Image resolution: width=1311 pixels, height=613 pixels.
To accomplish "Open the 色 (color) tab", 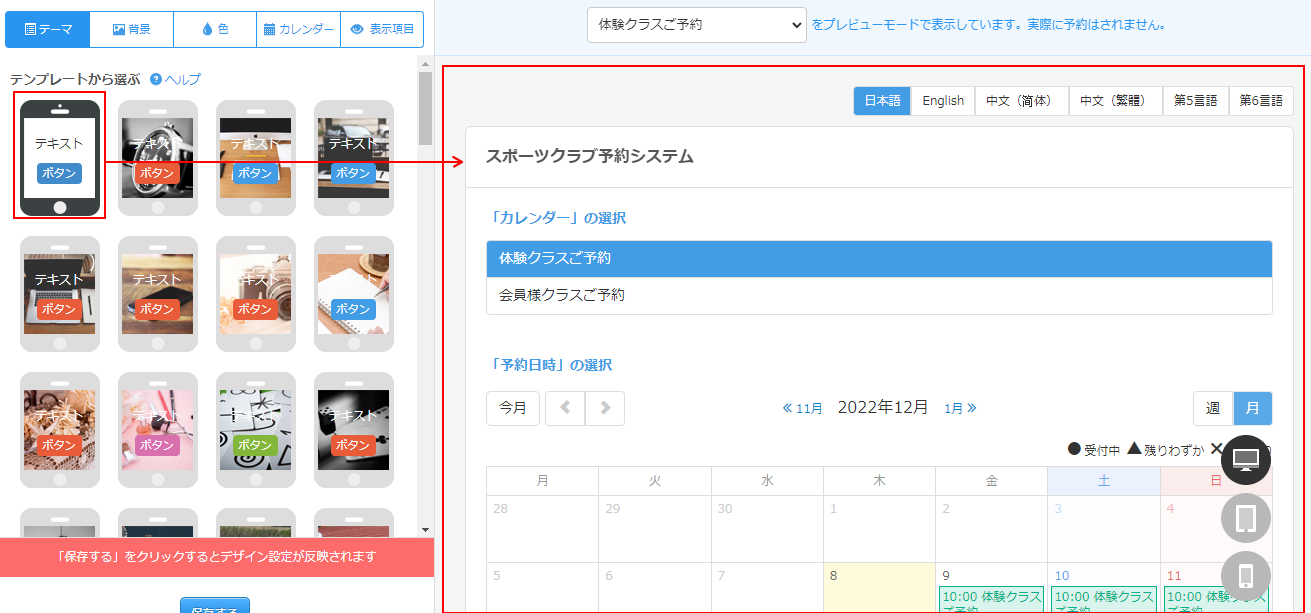I will tap(215, 30).
